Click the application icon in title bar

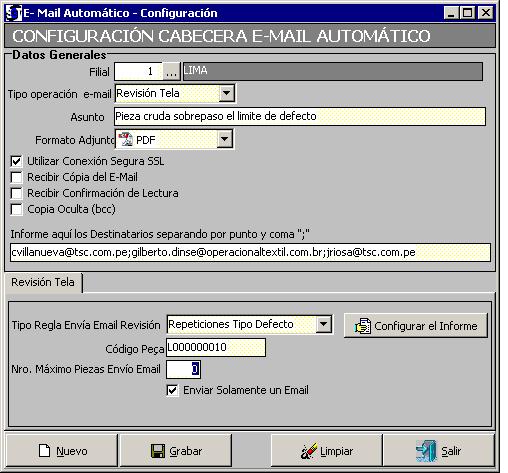(x=14, y=13)
